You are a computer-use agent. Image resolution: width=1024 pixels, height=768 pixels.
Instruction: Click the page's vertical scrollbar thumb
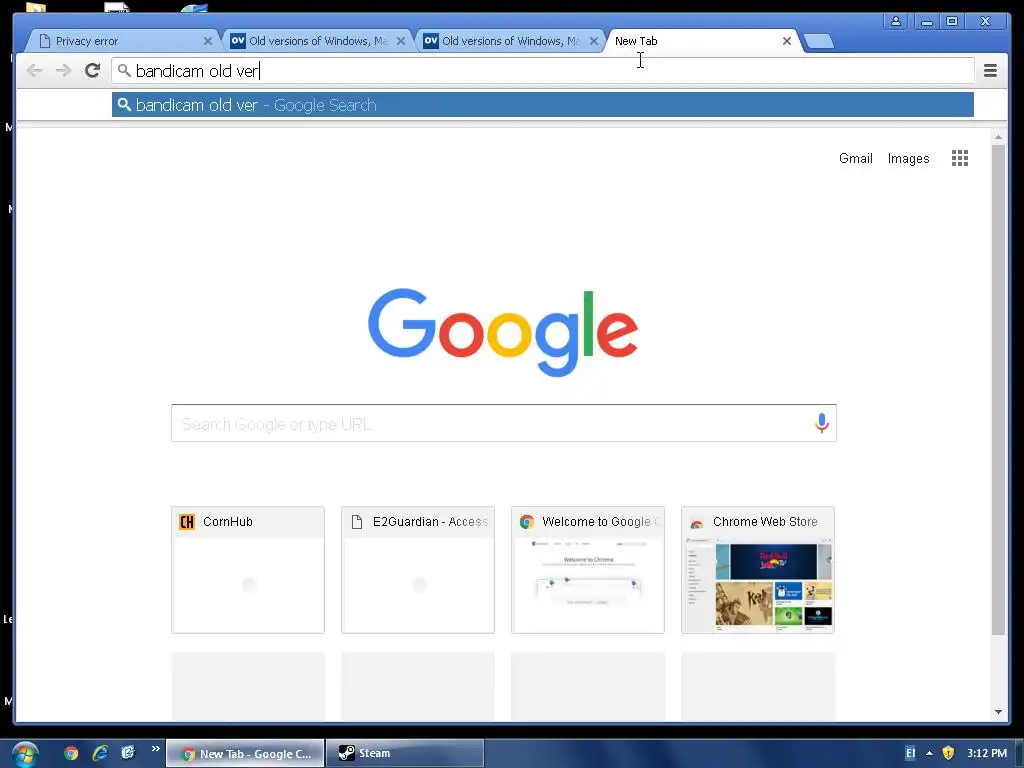click(x=998, y=389)
